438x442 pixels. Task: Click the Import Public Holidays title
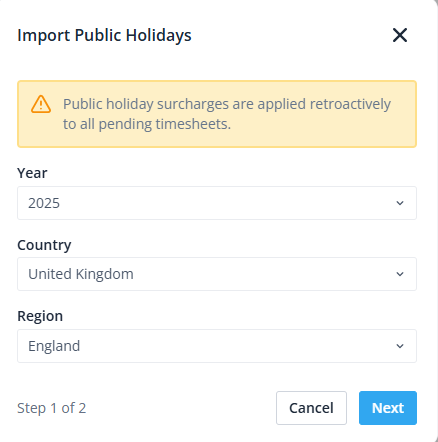104,35
